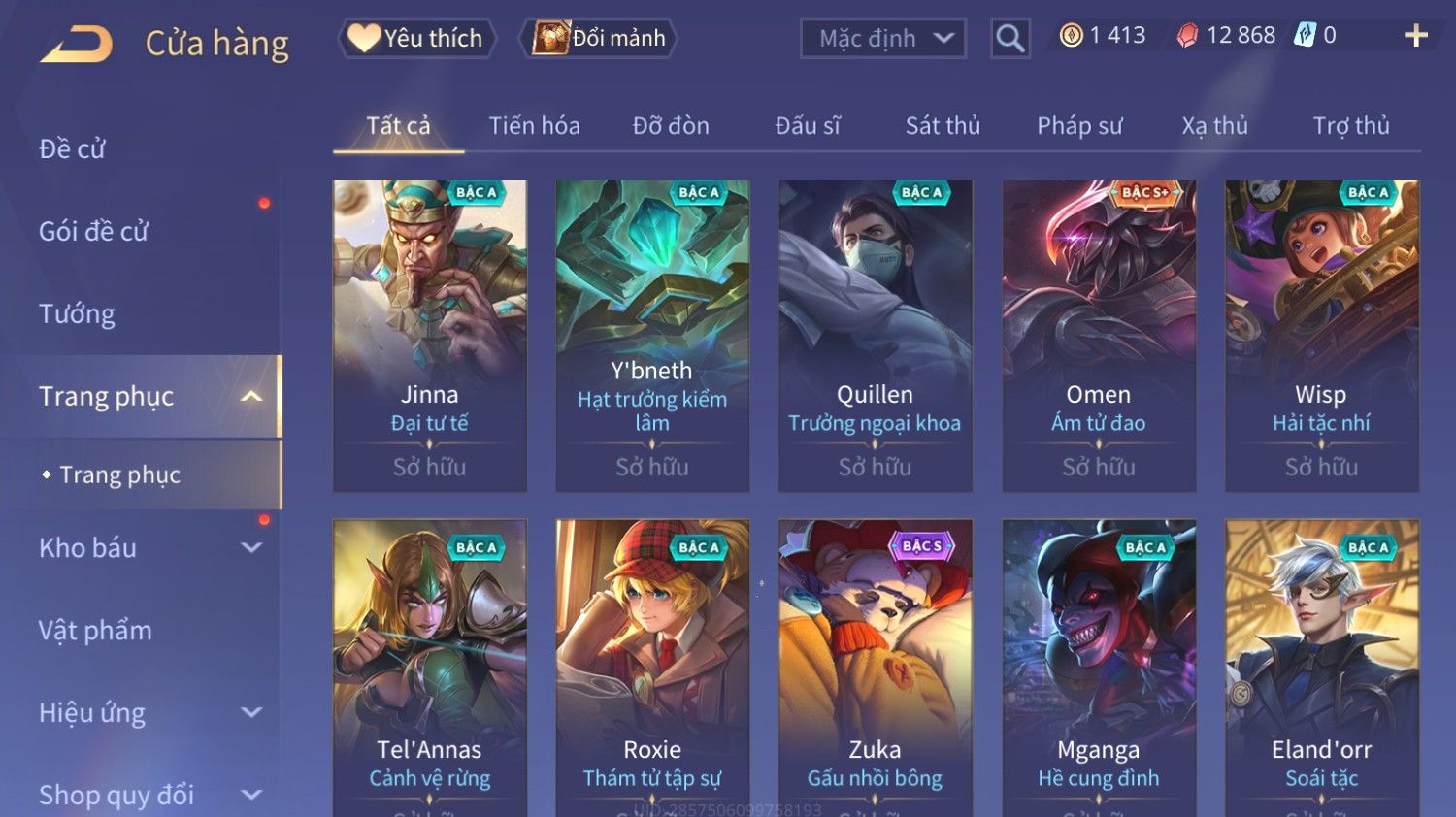
Task: Select the Tiến hóa tab
Action: point(534,125)
